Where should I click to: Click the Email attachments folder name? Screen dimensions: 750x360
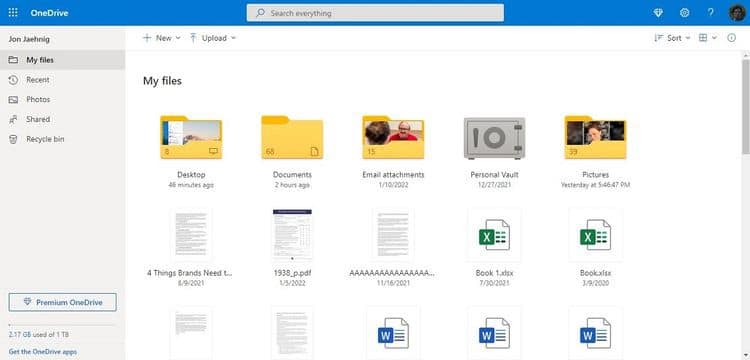[x=393, y=175]
